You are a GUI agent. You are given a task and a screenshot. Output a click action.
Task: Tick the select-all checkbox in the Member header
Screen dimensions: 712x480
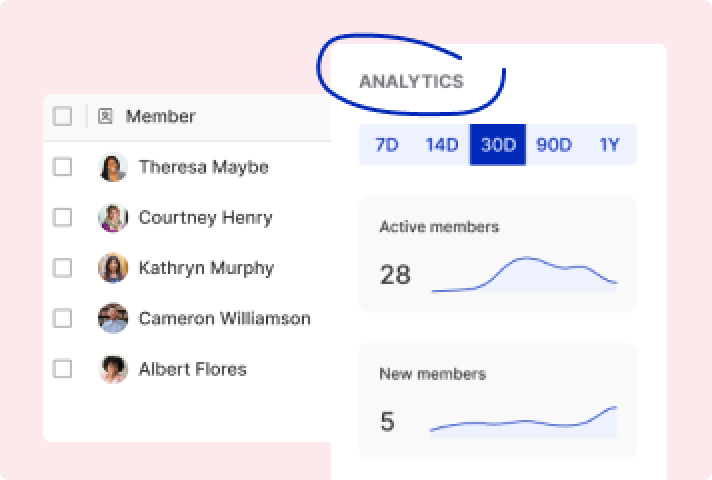click(62, 116)
